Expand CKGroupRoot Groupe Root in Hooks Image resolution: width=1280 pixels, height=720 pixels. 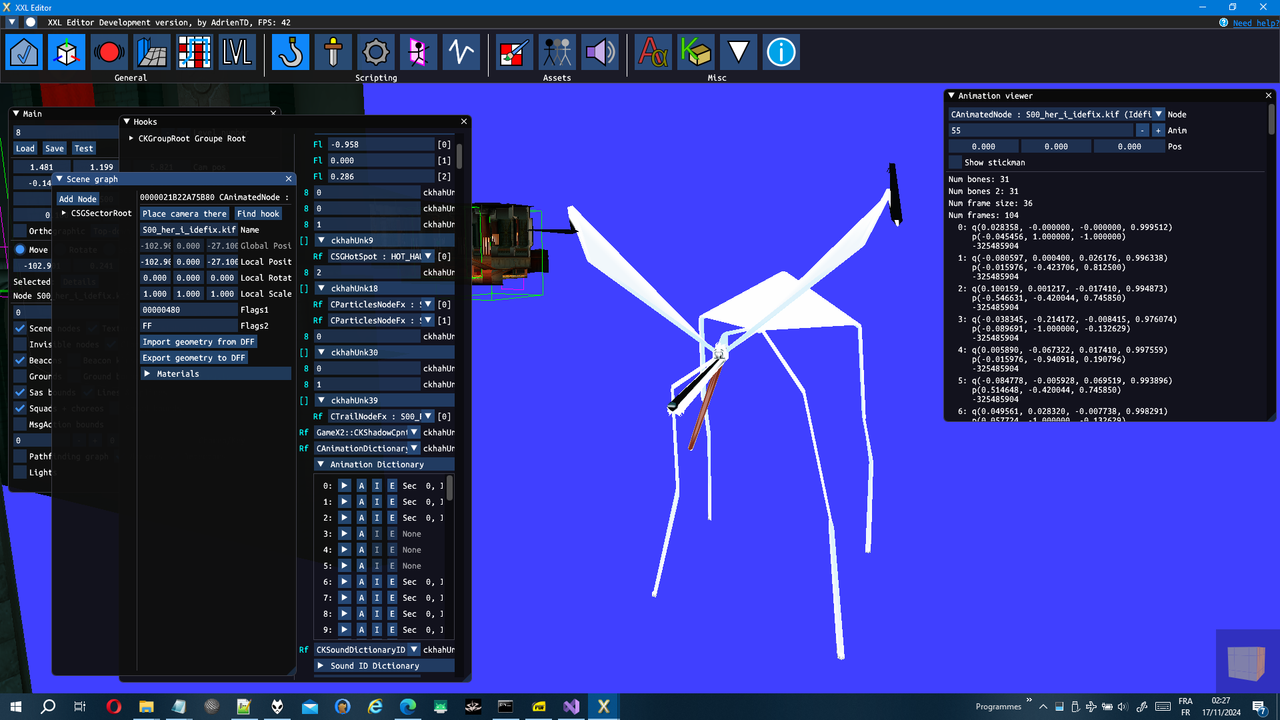[132, 138]
